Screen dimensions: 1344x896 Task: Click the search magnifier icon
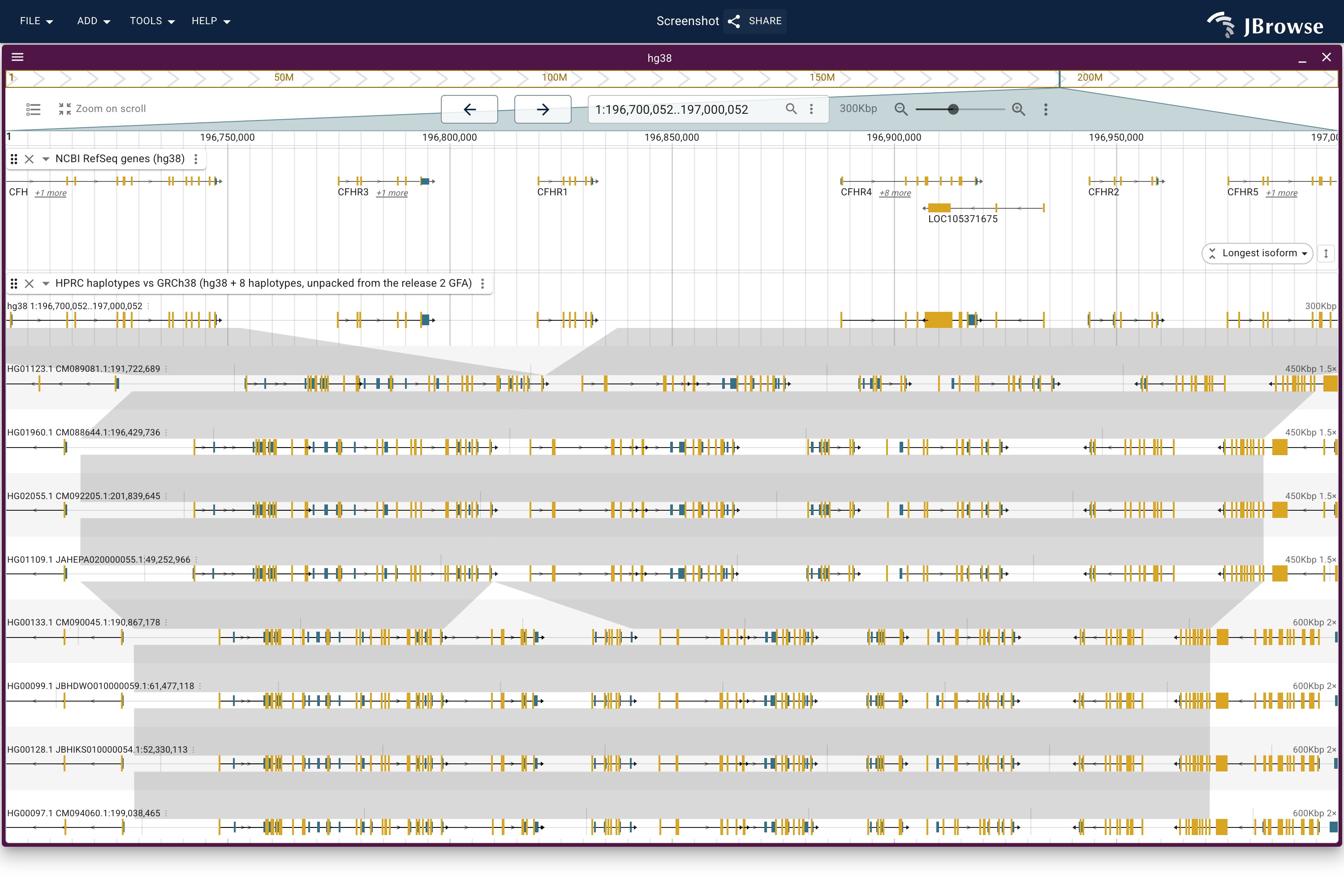[x=792, y=108]
